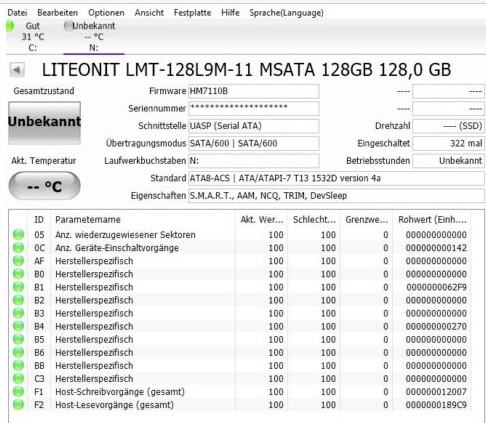Open the Datei menu
Image resolution: width=486 pixels, height=423 pixels.
pos(17,13)
